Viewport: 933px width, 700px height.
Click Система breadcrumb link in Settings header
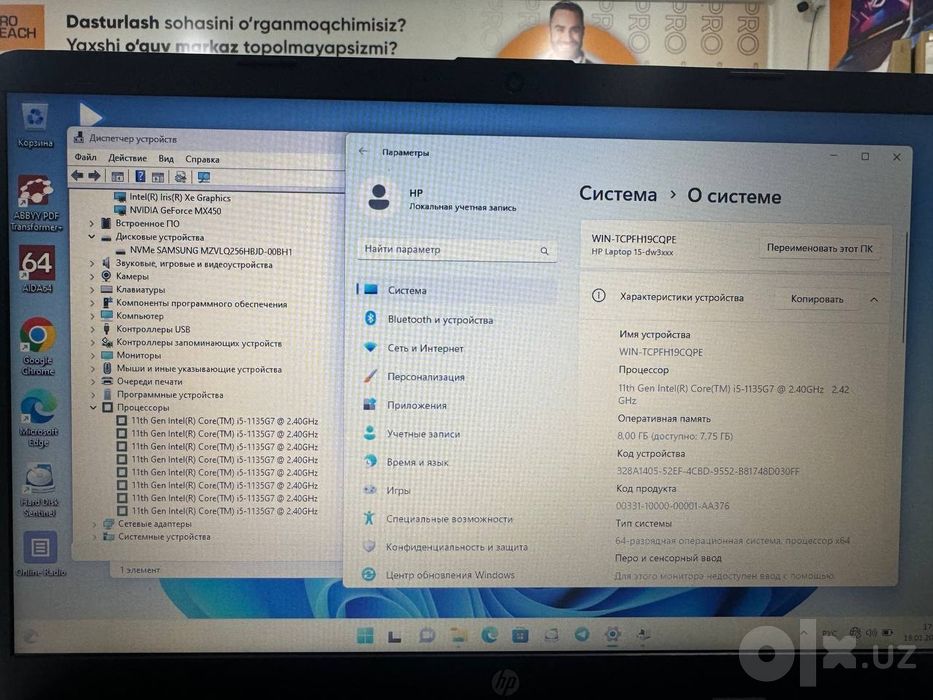[618, 194]
